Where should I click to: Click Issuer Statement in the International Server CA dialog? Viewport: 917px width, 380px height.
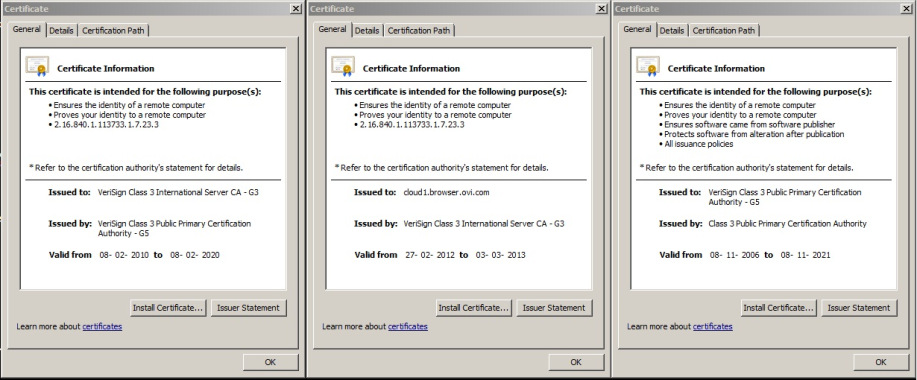(249, 308)
